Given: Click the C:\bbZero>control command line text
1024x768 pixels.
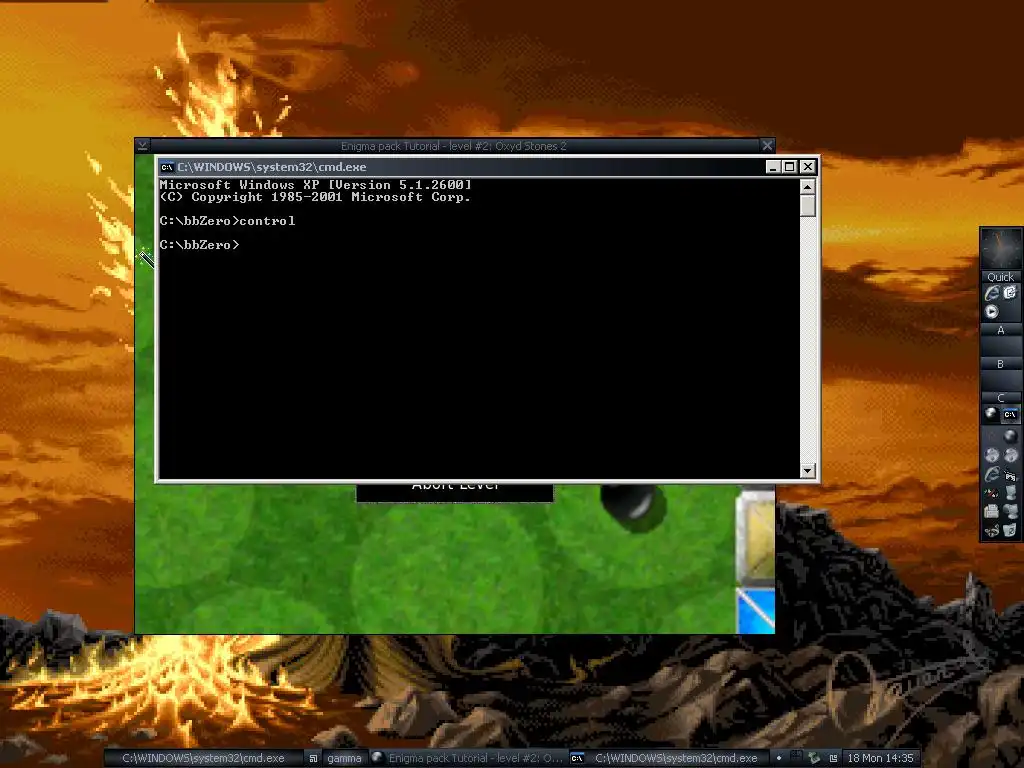Looking at the screenshot, I should (x=227, y=221).
